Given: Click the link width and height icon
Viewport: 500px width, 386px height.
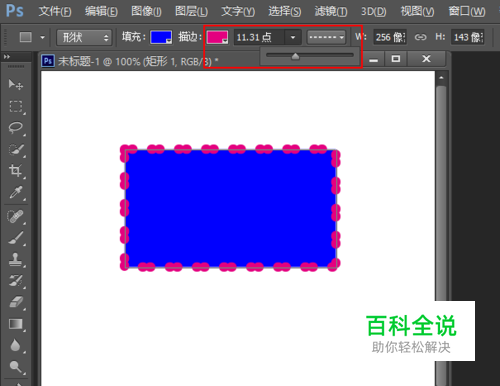Looking at the screenshot, I should point(420,37).
